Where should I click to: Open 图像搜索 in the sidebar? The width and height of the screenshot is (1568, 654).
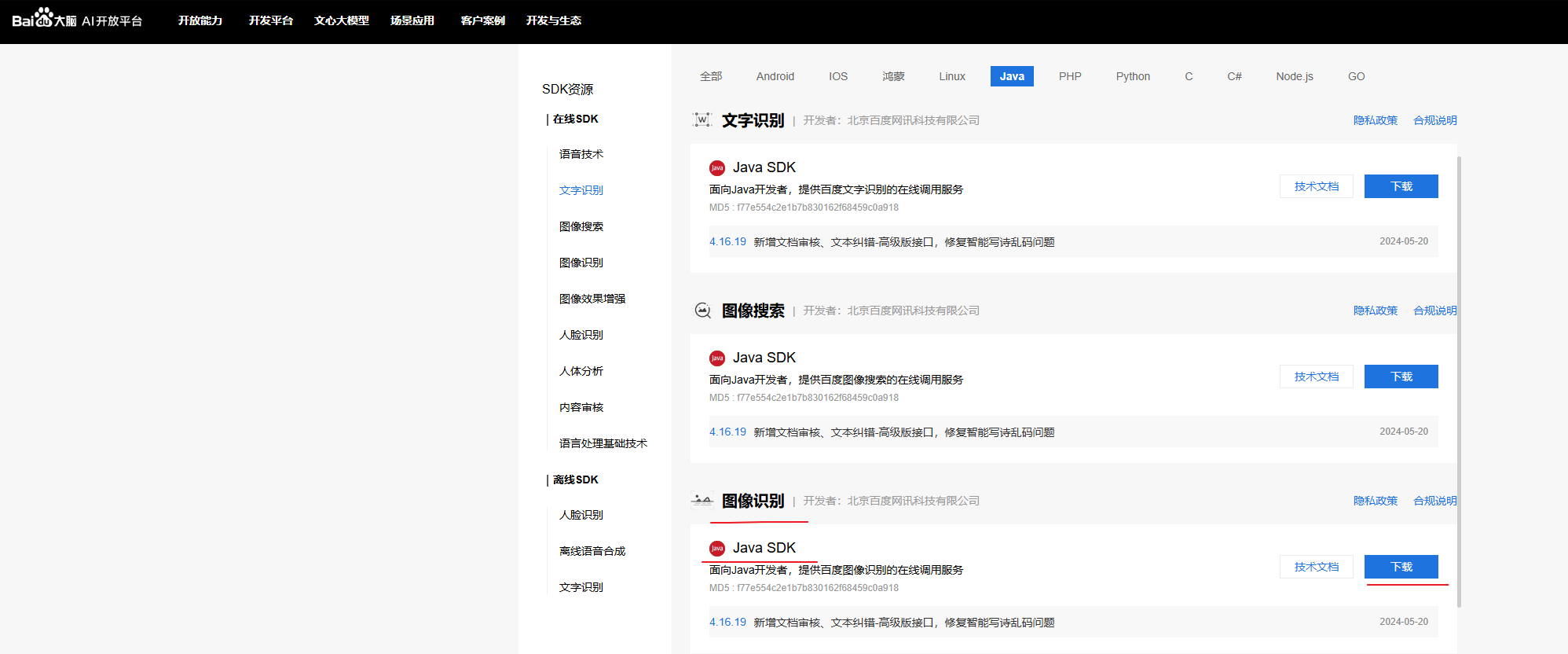click(581, 226)
